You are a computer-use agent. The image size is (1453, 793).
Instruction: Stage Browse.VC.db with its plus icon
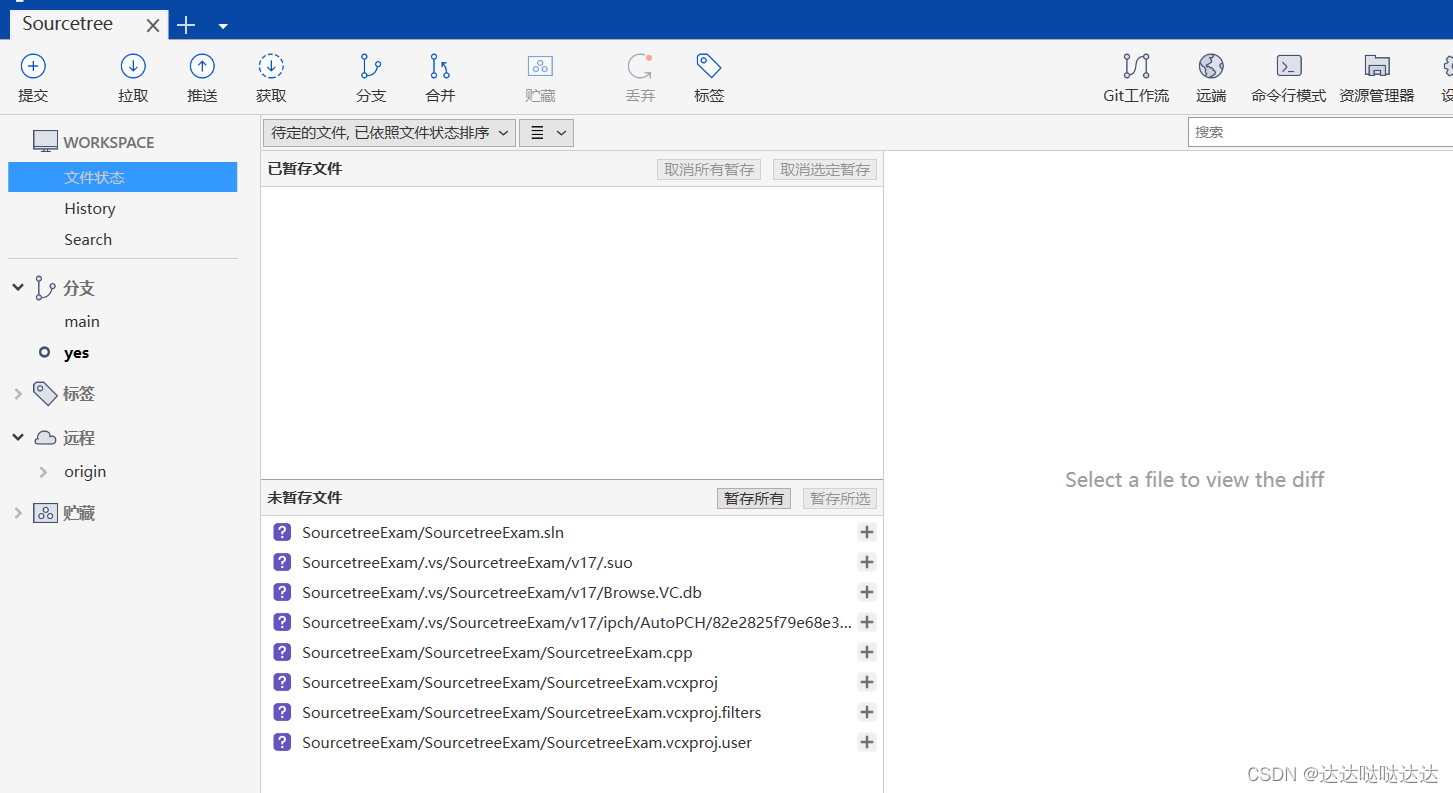(x=867, y=593)
